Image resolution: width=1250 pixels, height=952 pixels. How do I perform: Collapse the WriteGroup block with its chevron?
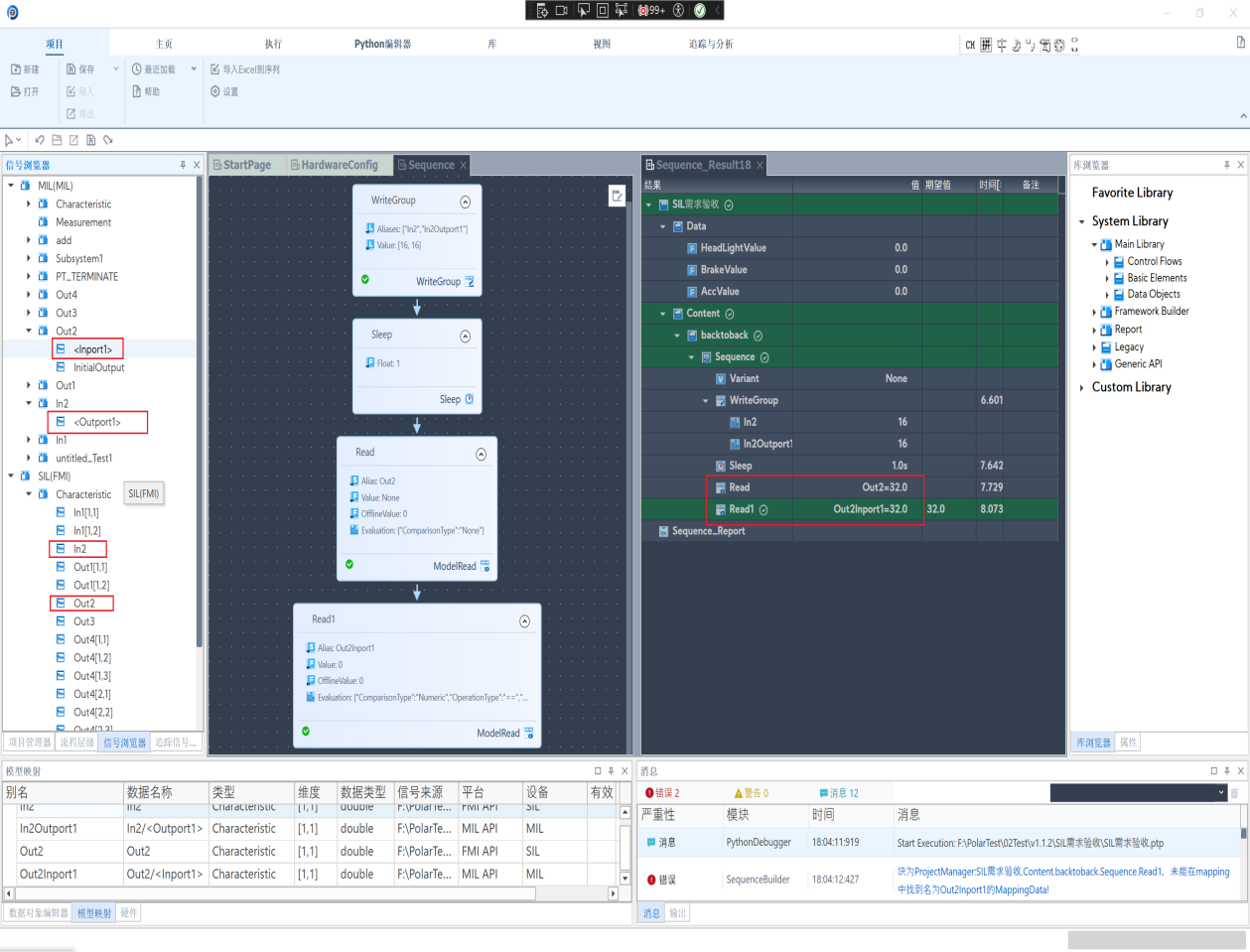(466, 202)
